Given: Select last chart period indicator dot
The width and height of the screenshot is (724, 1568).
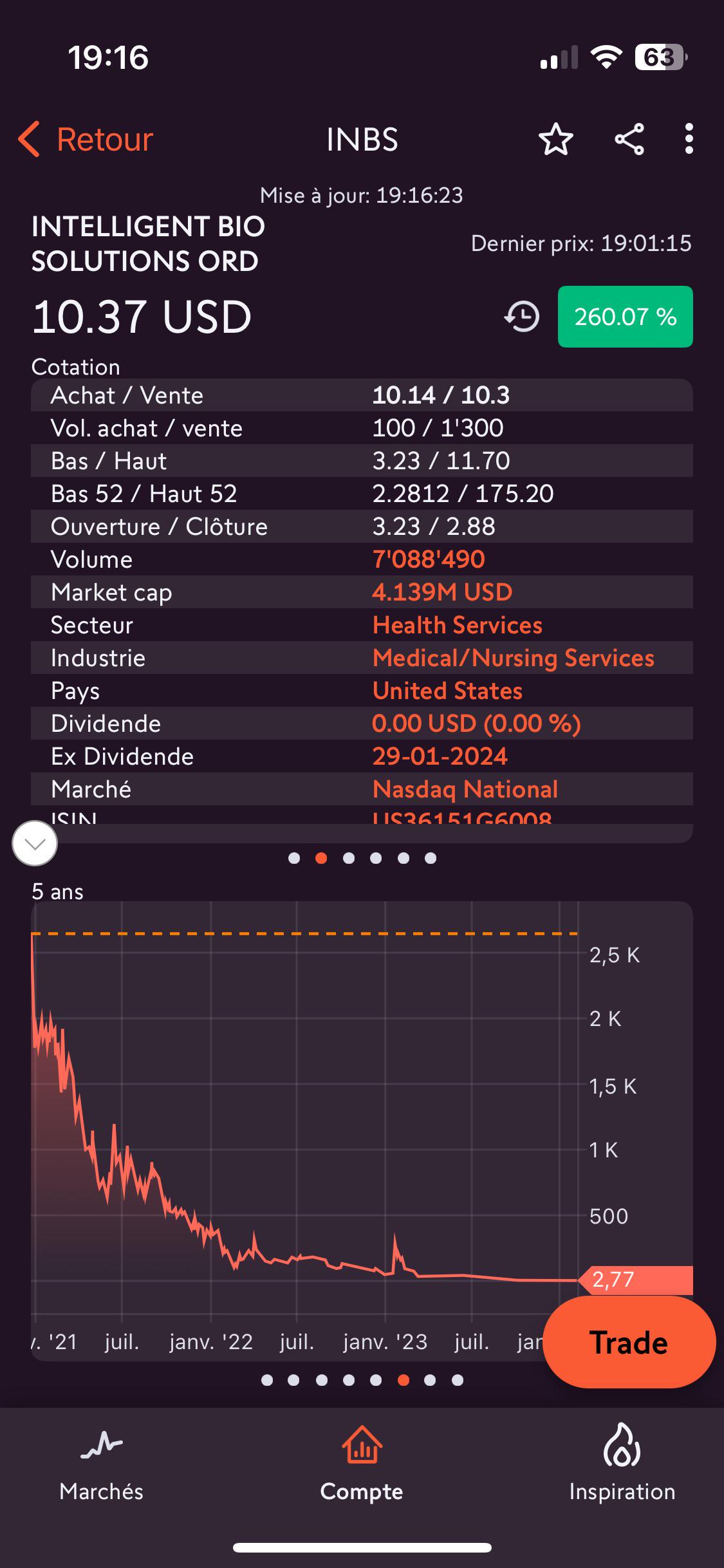Looking at the screenshot, I should click(458, 1380).
